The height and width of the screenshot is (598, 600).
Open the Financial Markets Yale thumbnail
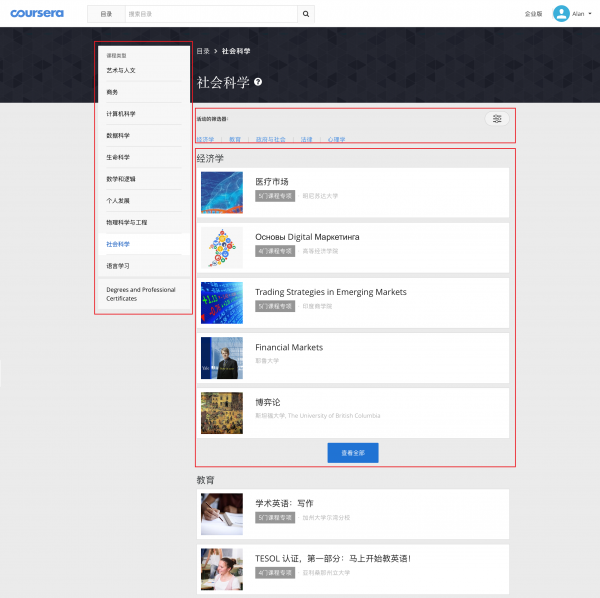coord(222,358)
